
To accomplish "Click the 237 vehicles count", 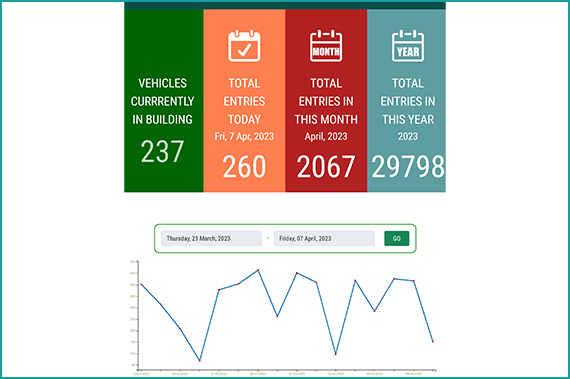I will coord(162,152).
